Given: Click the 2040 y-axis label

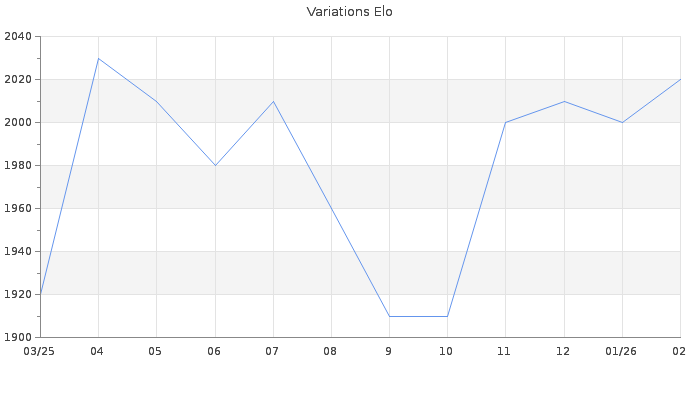Looking at the screenshot, I should point(18,37).
